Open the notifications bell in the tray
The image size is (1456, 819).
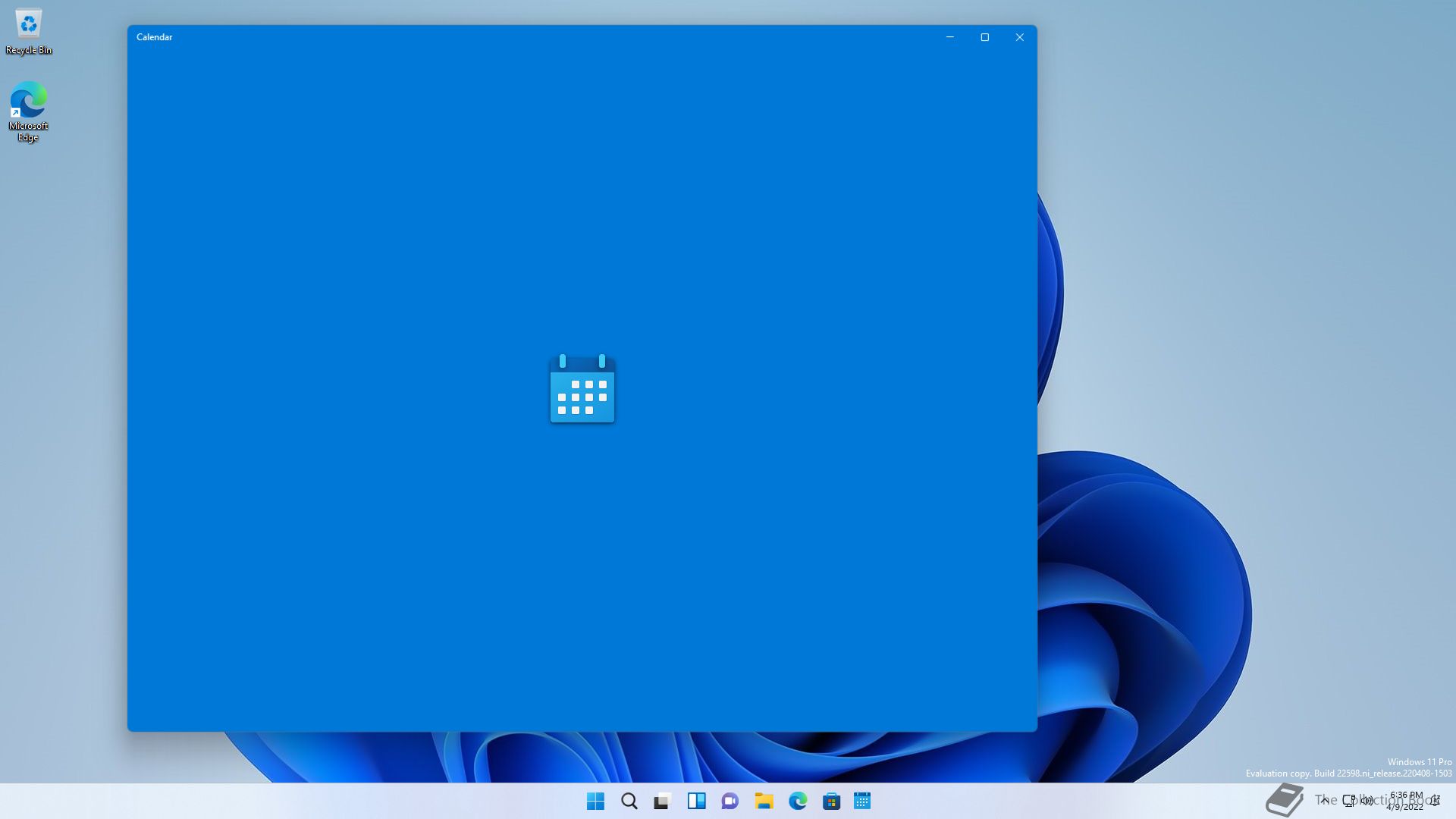click(x=1436, y=801)
